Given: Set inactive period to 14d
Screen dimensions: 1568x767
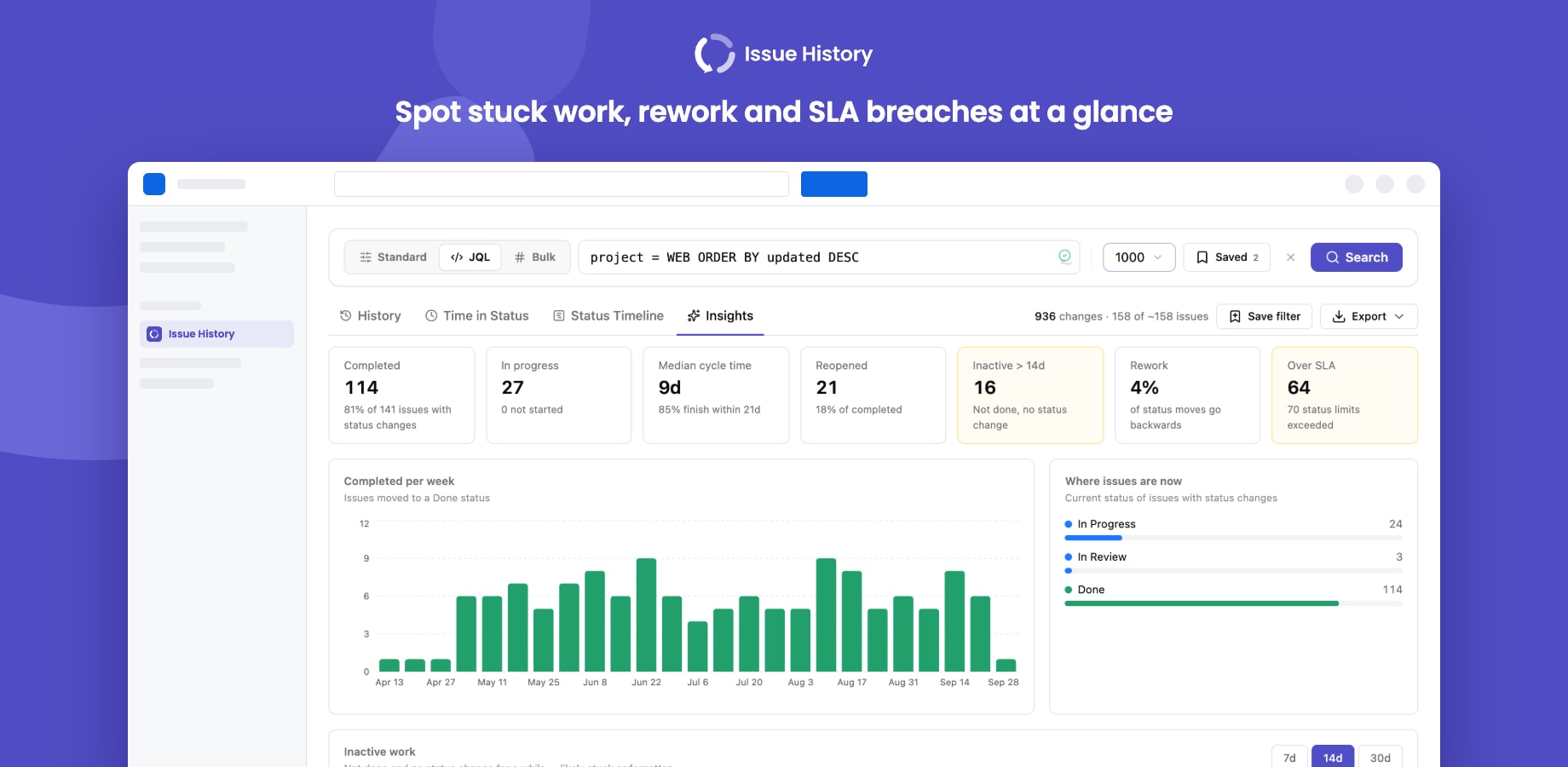Looking at the screenshot, I should tap(1333, 758).
